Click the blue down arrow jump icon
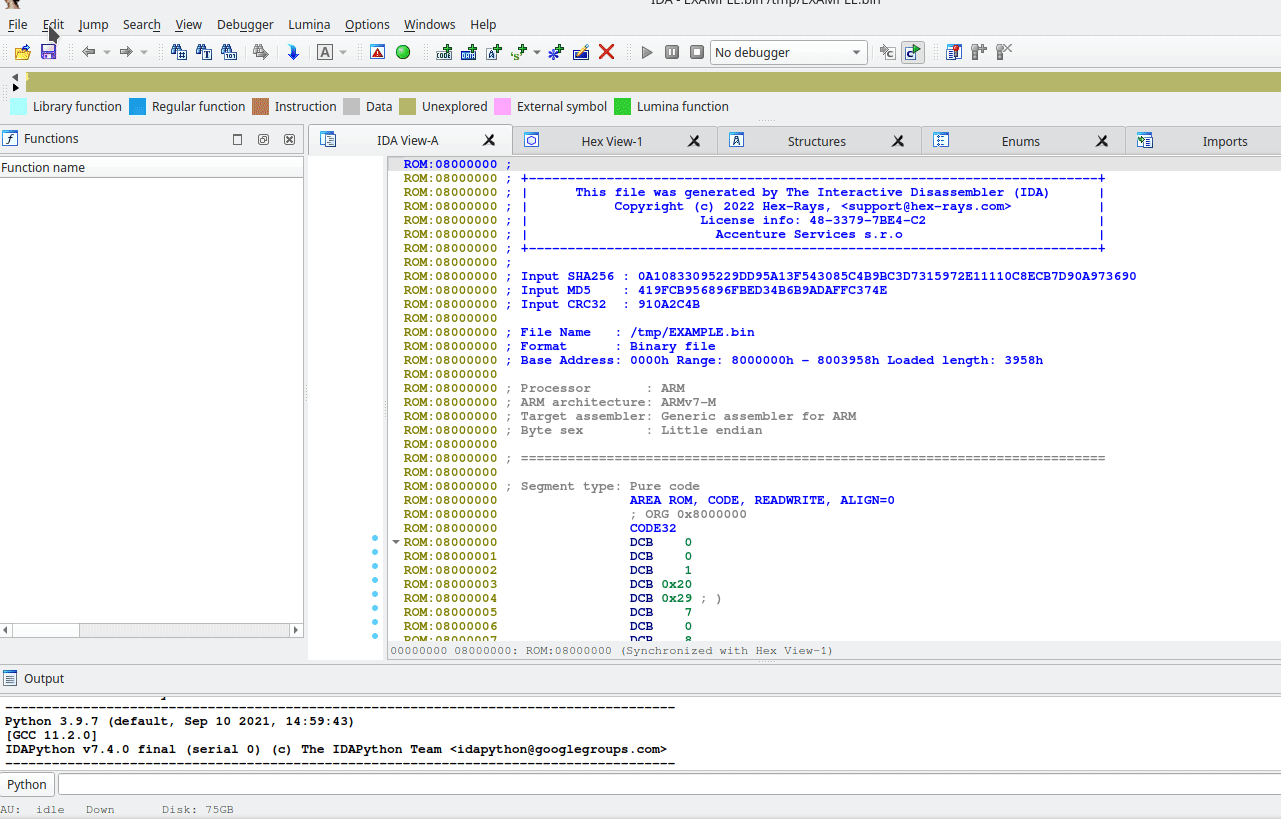The width and height of the screenshot is (1281, 819). point(293,52)
